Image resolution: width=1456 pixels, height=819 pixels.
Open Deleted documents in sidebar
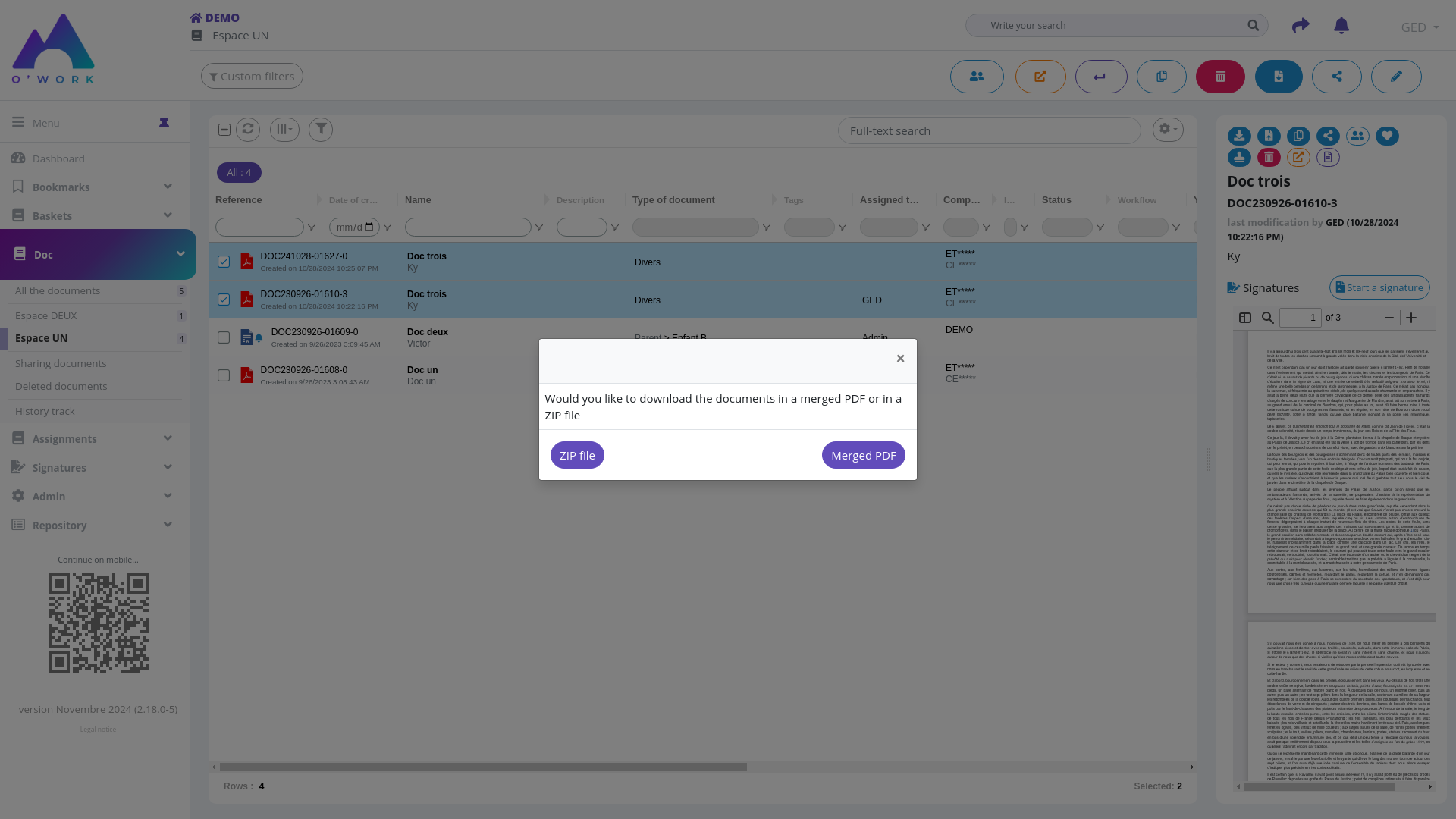(61, 386)
